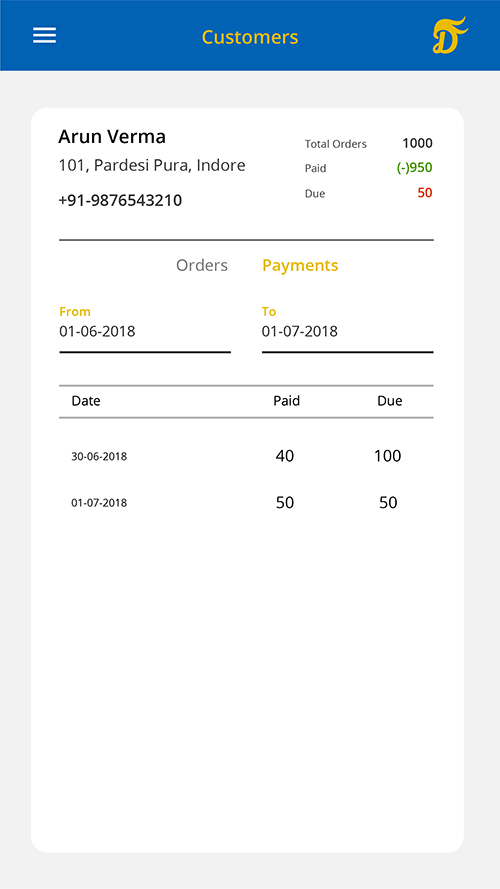Tap the due amount 100
This screenshot has height=889, width=500.
pos(388,456)
